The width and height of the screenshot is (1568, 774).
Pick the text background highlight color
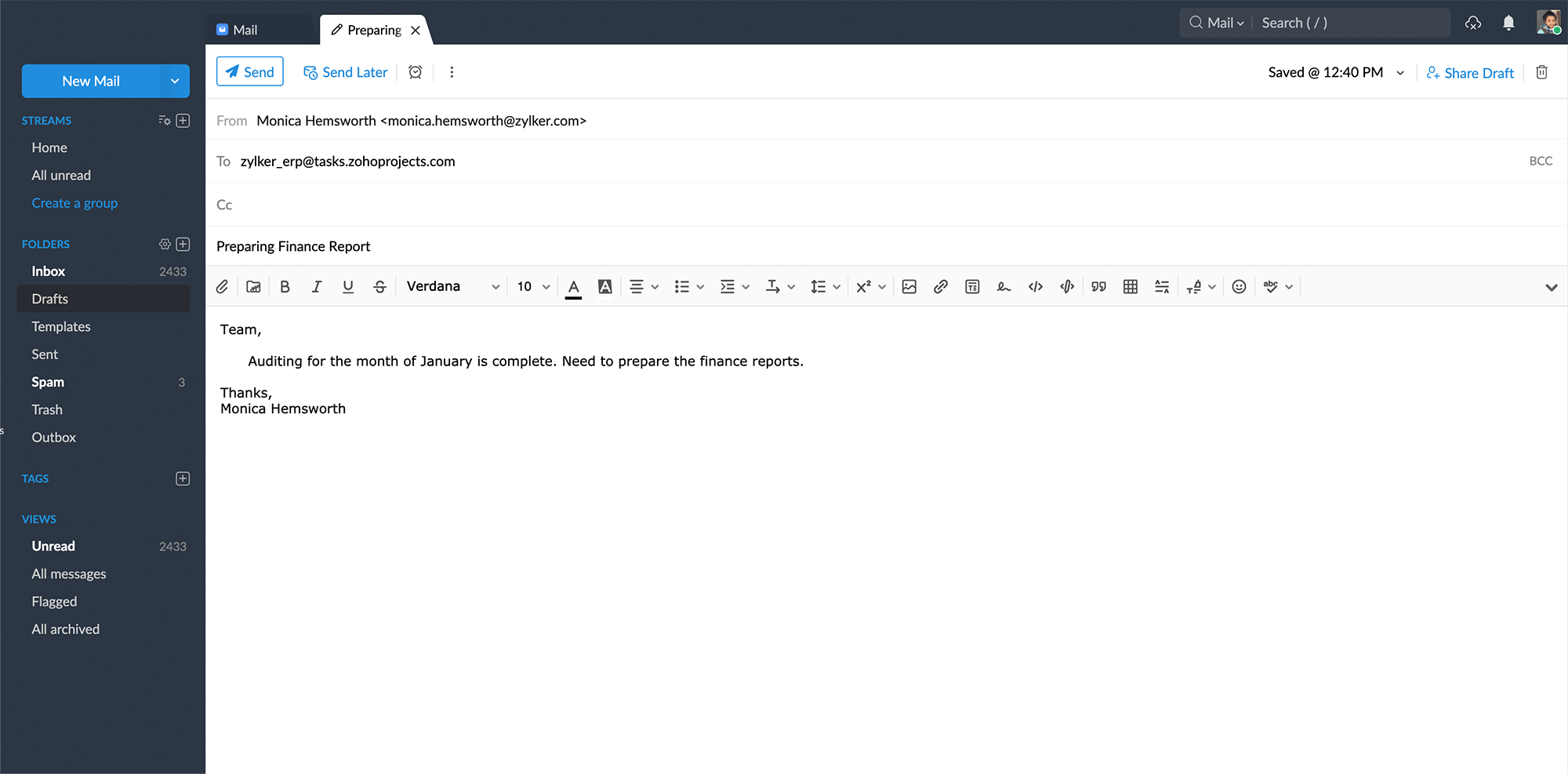point(605,287)
